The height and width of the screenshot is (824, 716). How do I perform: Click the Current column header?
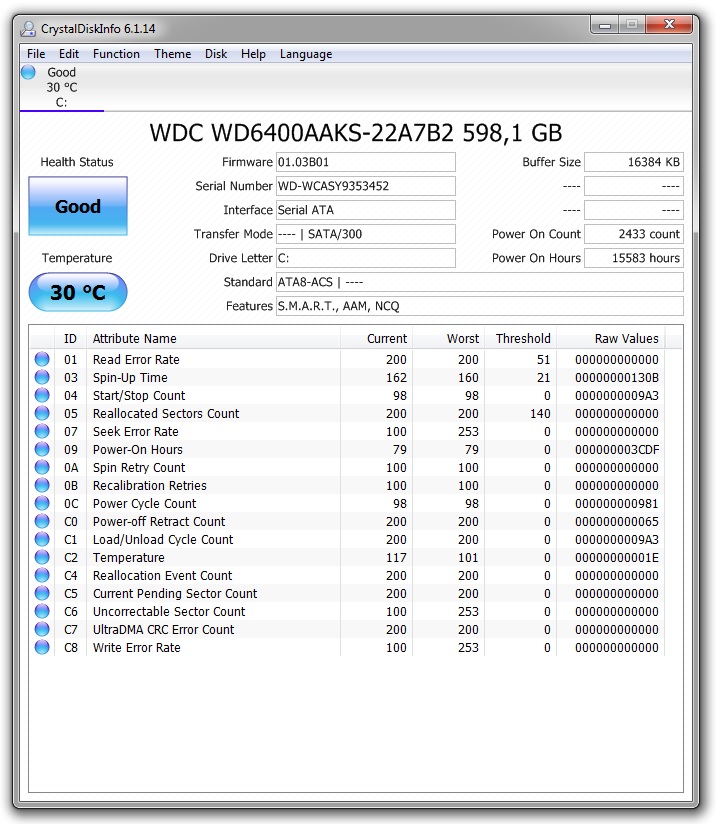click(376, 338)
